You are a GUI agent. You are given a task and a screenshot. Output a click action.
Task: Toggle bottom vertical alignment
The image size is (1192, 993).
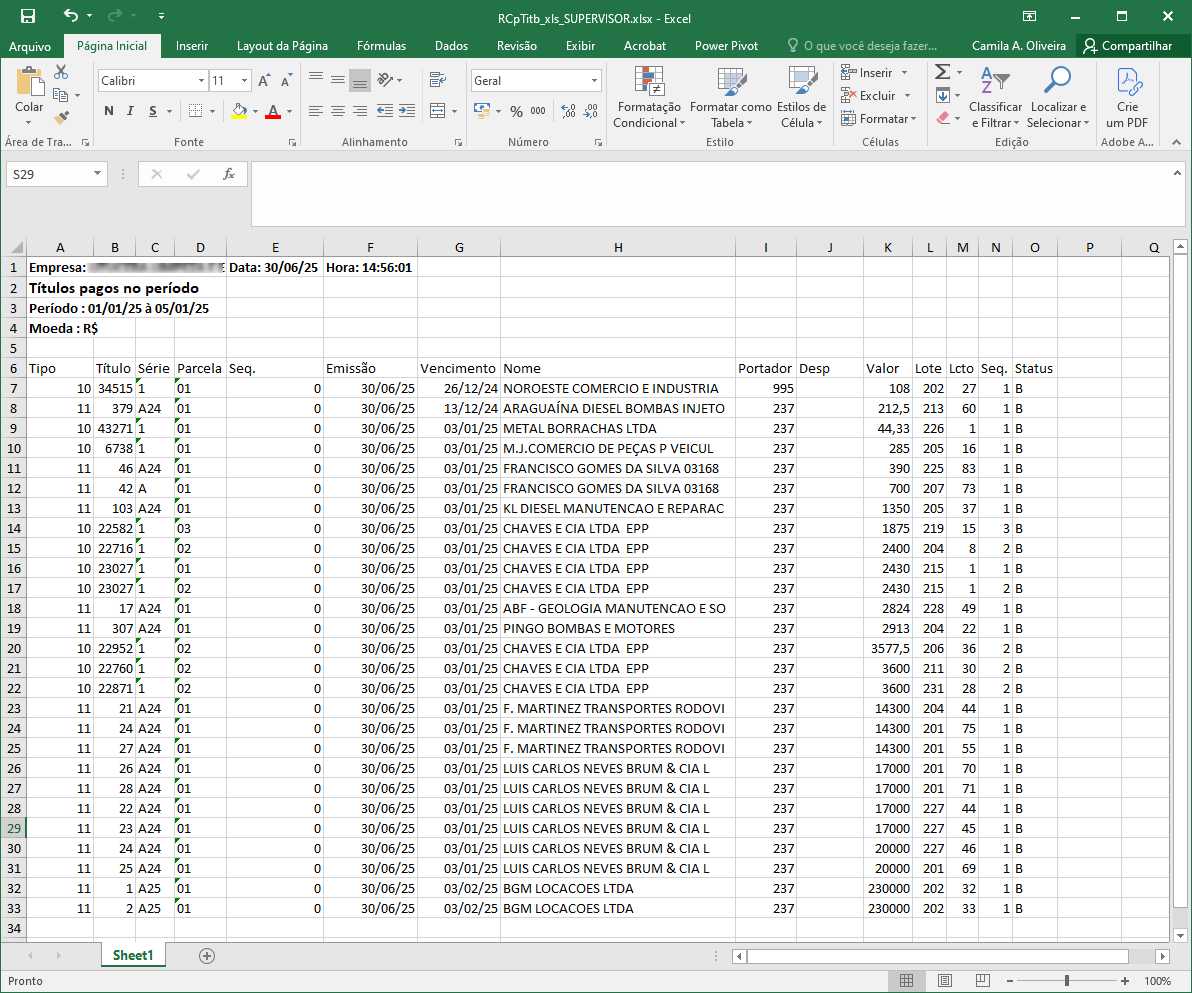pos(360,79)
